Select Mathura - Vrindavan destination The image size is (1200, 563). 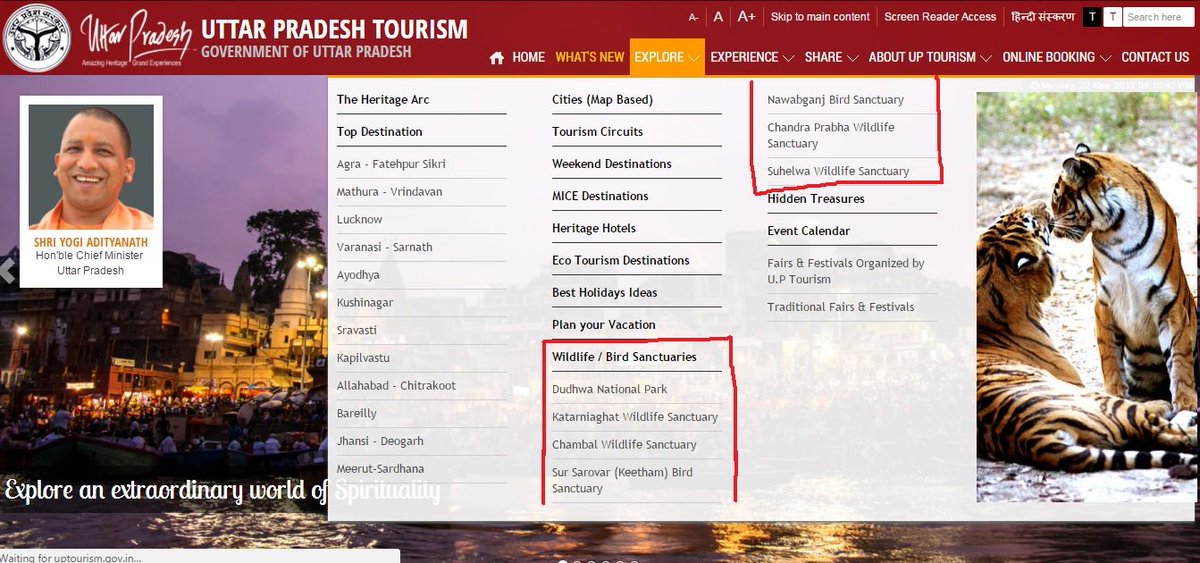[x=389, y=191]
